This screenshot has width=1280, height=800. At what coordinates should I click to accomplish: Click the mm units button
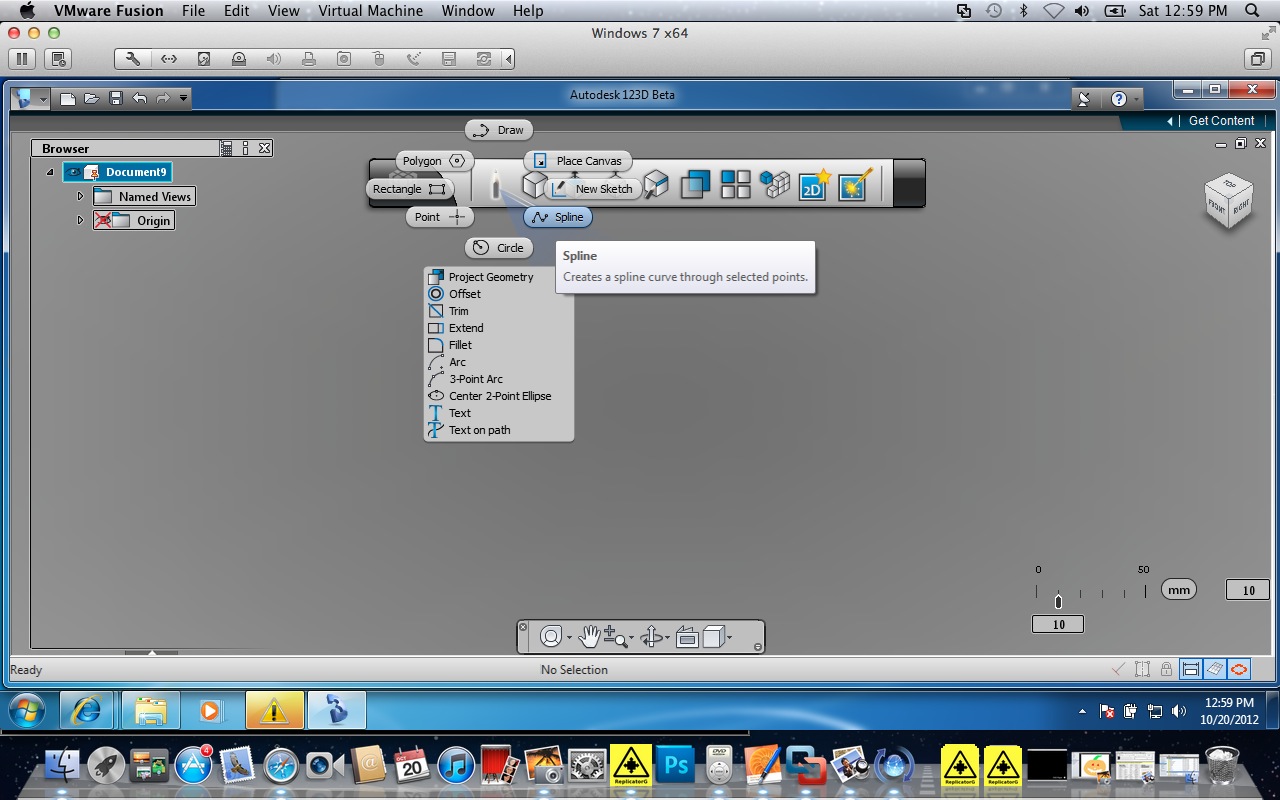1179,590
